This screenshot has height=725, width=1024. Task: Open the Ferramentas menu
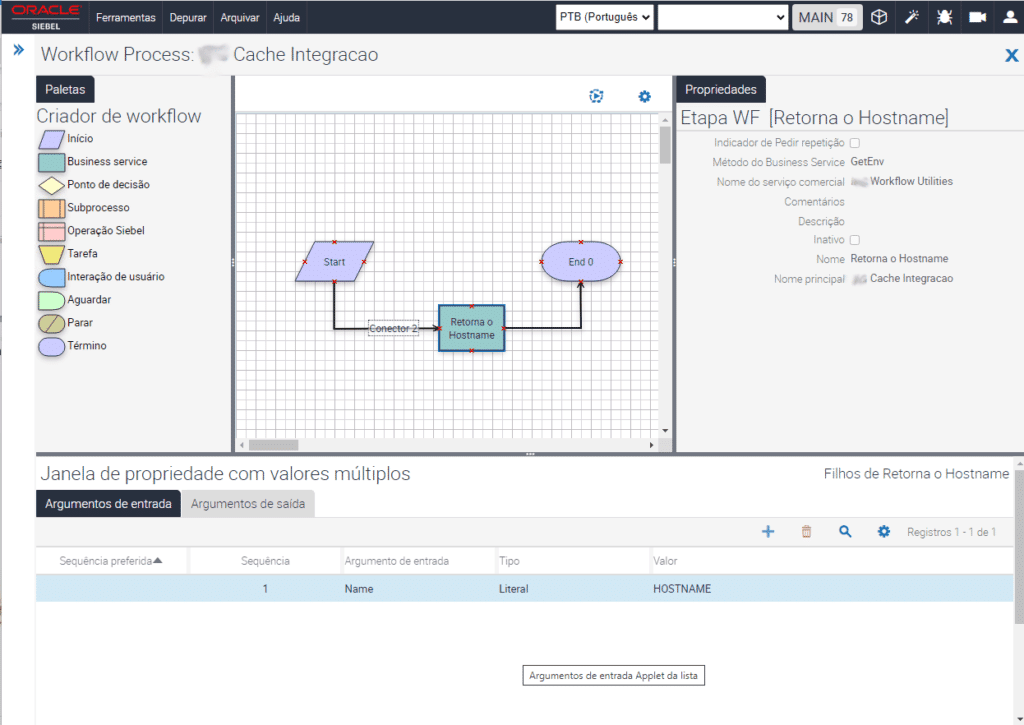(125, 18)
